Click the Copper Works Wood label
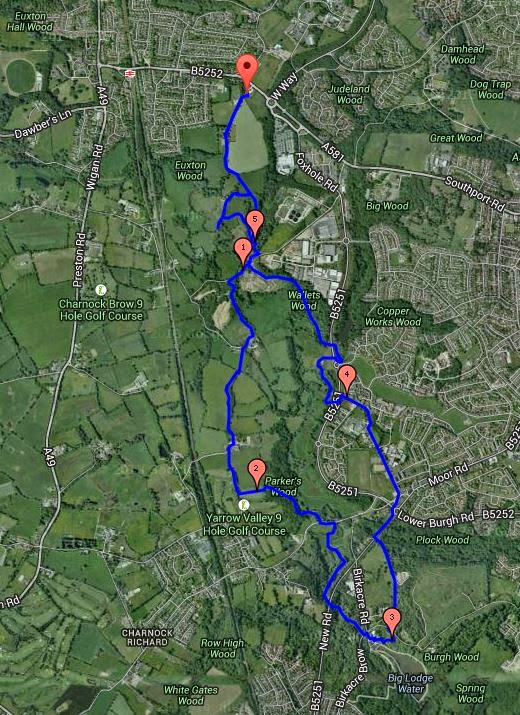 click(x=393, y=316)
